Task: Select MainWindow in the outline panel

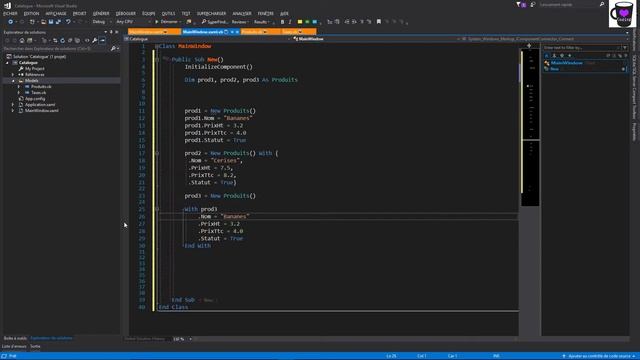Action: click(x=567, y=63)
